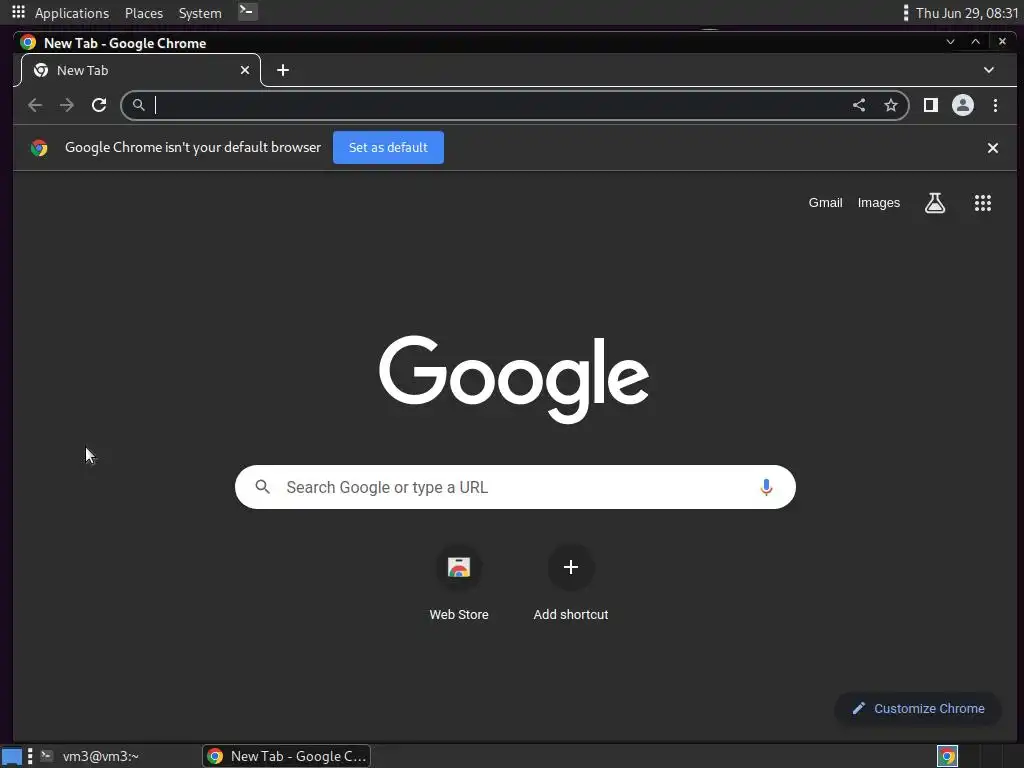Screen dimensions: 1024x768
Task: Click the clock showing Thu Jun 29, 08:31
Action: pos(967,13)
